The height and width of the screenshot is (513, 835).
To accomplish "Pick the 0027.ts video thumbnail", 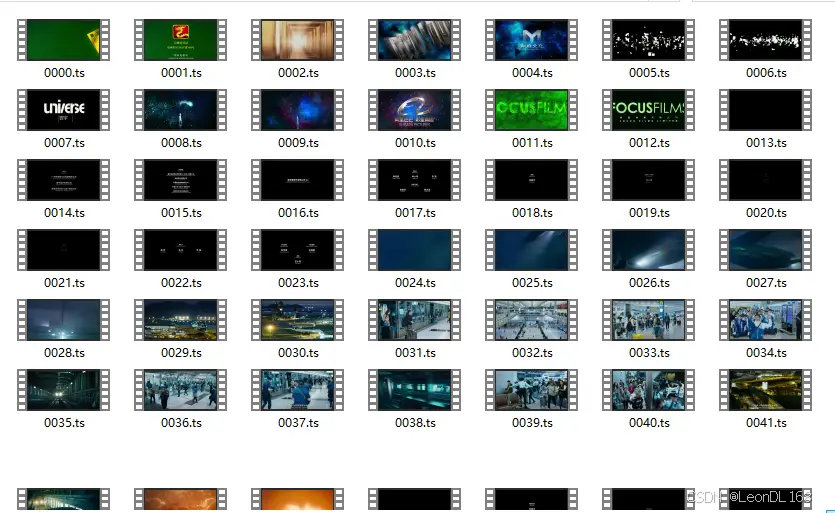I will pyautogui.click(x=766, y=250).
